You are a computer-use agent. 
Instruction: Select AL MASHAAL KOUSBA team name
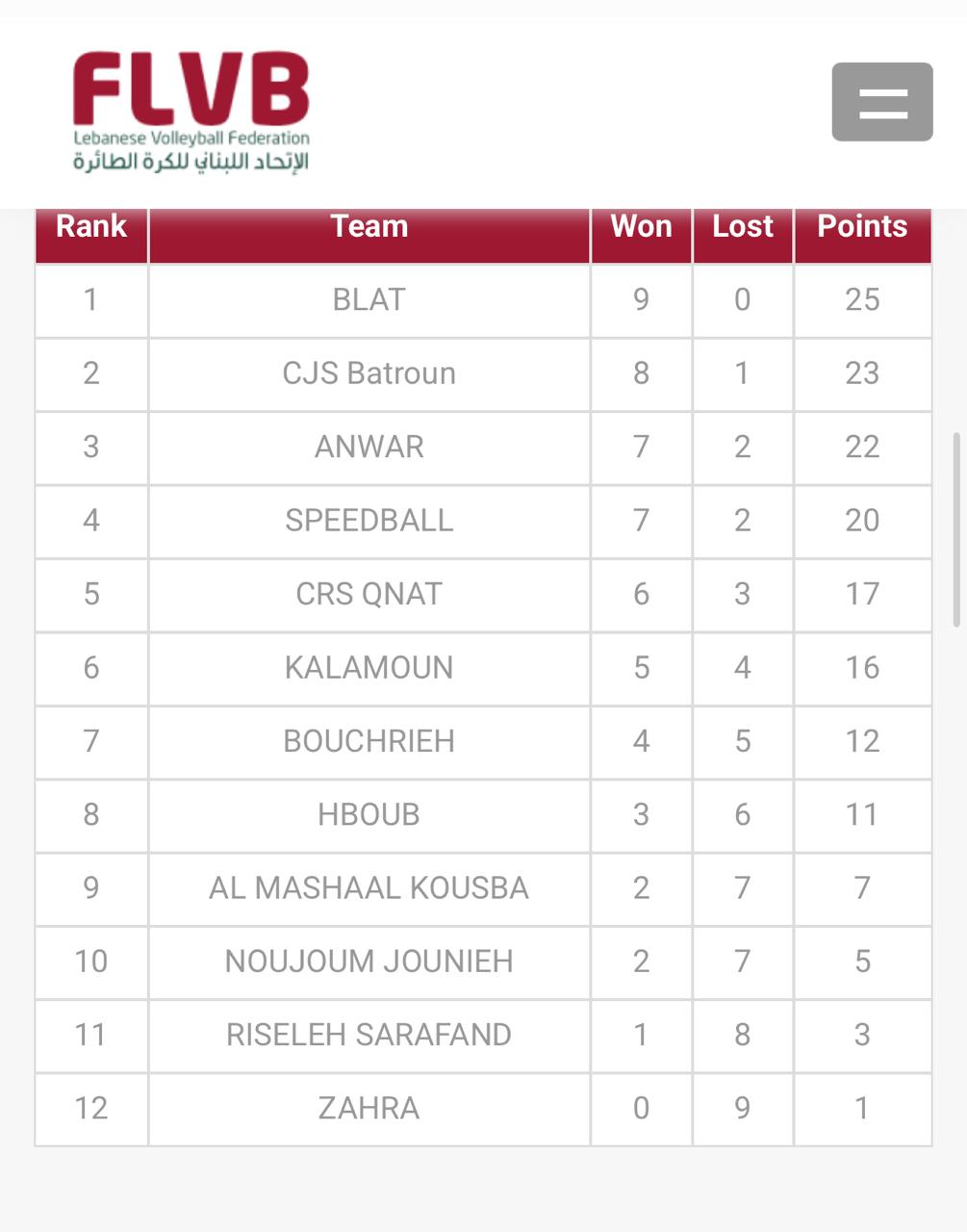coord(369,887)
